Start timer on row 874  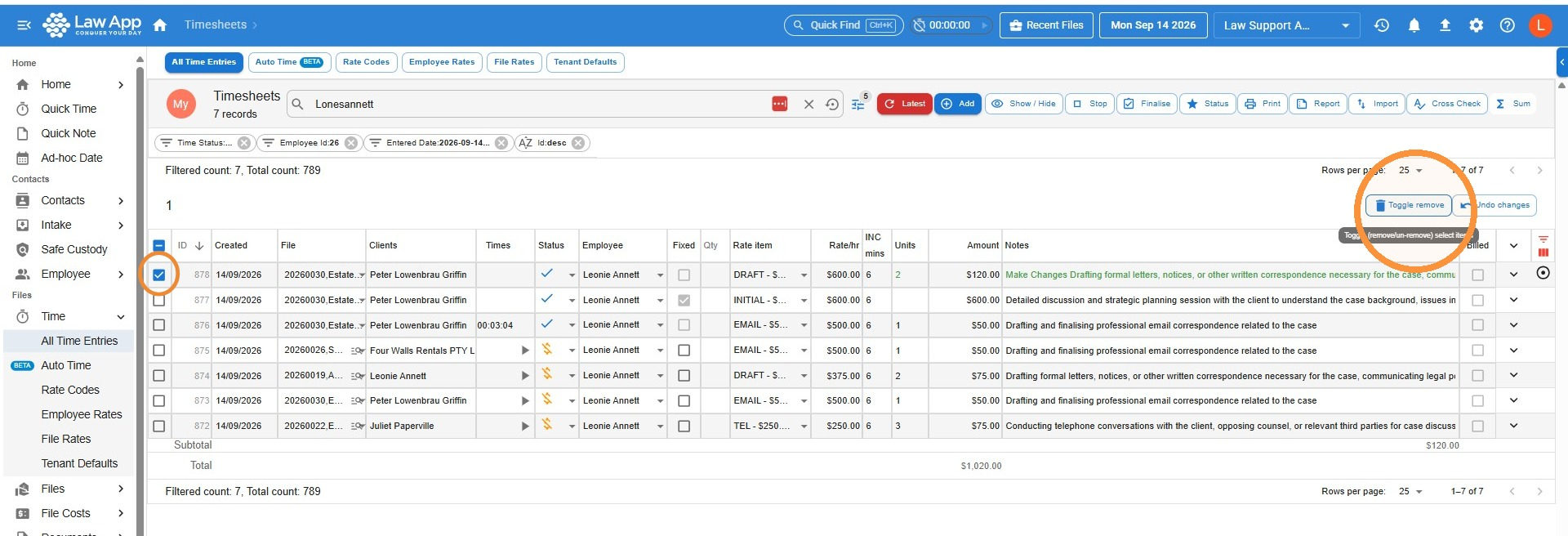pos(525,376)
